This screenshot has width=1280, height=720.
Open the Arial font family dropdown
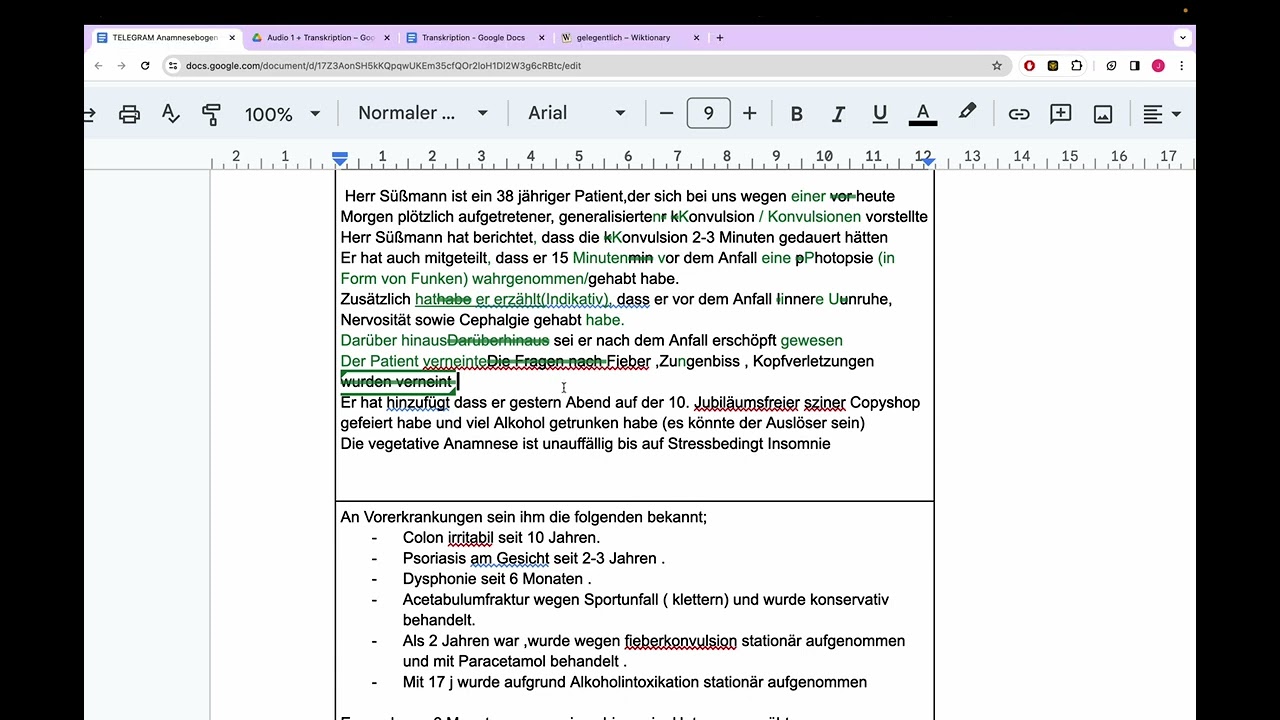point(577,114)
